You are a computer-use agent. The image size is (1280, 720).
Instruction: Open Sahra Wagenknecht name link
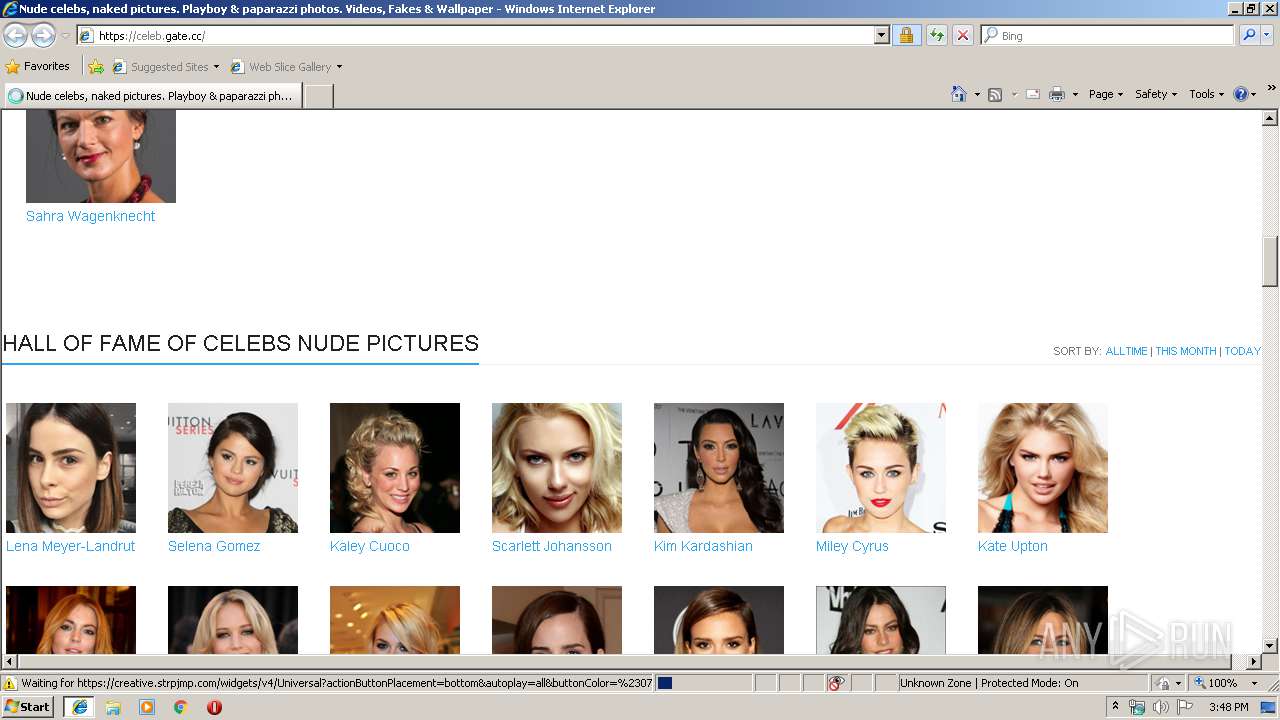pyautogui.click(x=91, y=216)
